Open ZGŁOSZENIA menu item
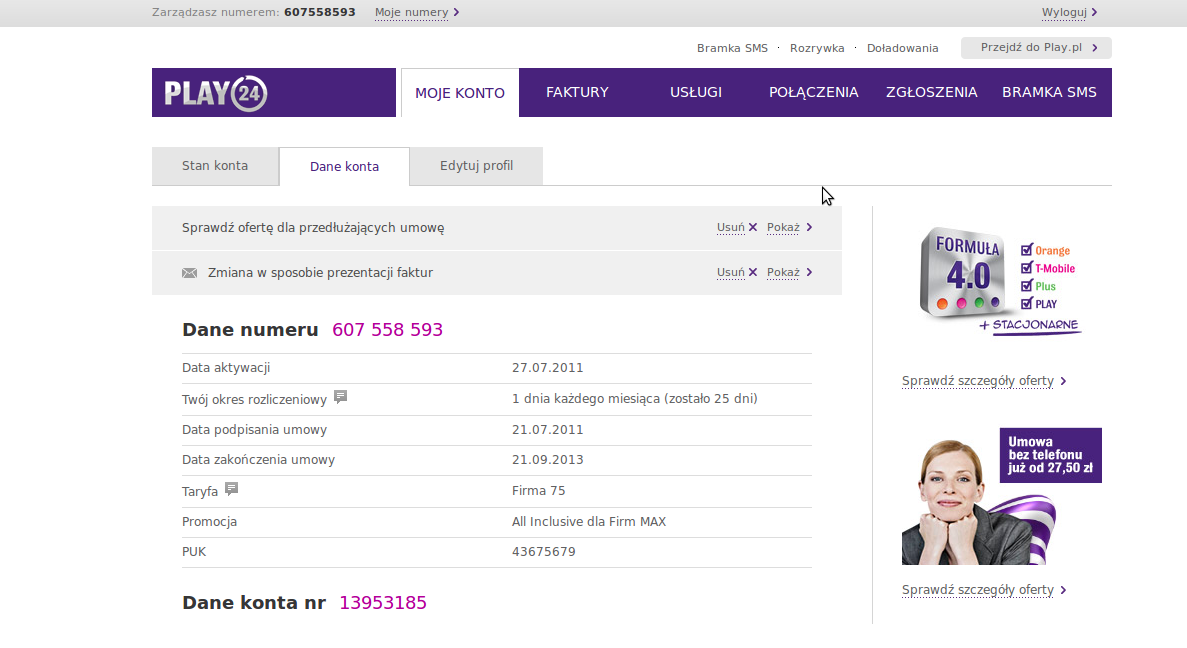 click(x=932, y=92)
